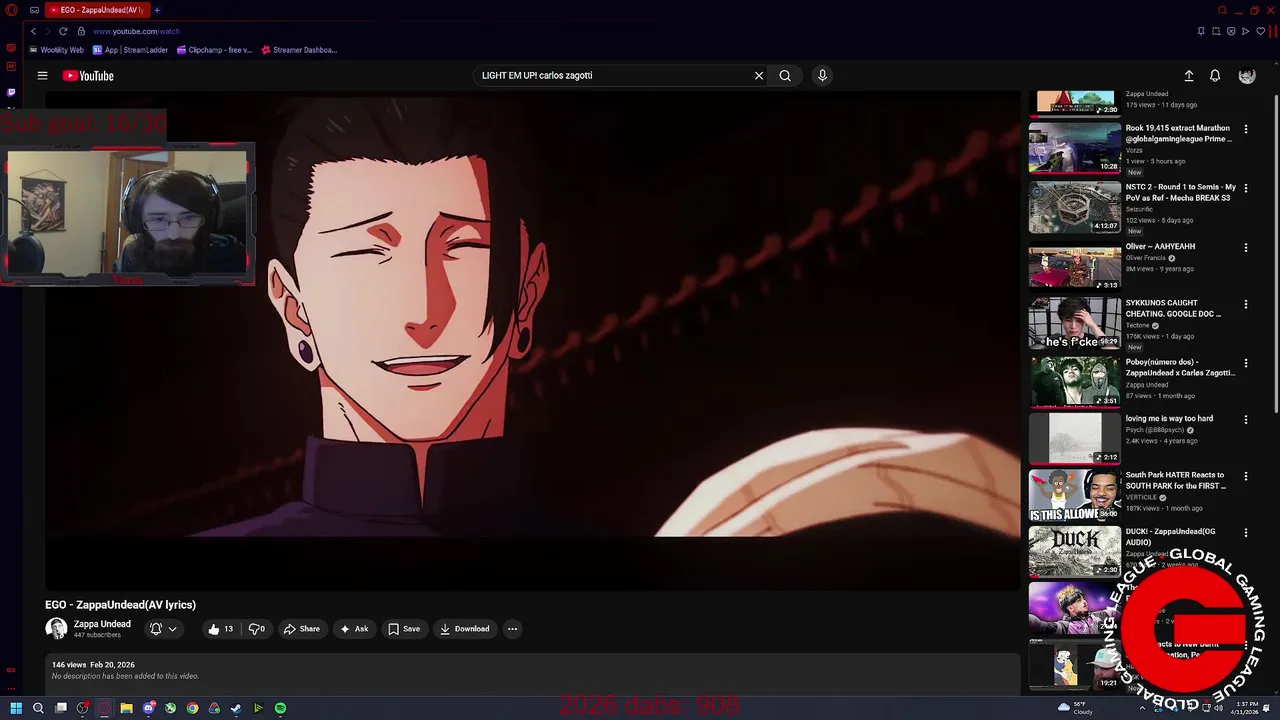The image size is (1280, 720).
Task: Open Poboy(número dos) video title
Action: tap(1180, 367)
